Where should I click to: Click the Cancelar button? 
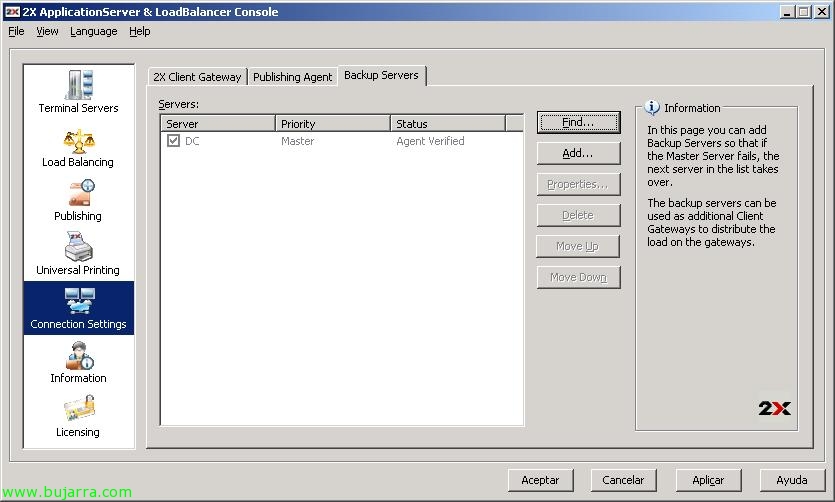pyautogui.click(x=624, y=480)
